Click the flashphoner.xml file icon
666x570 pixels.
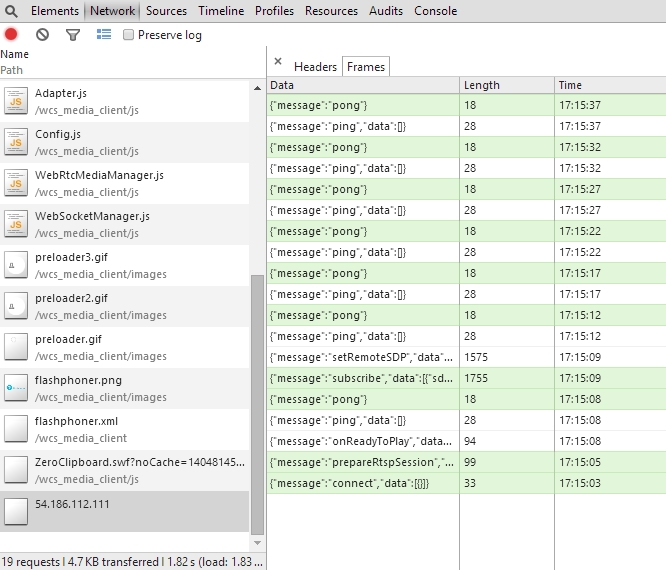point(16,429)
